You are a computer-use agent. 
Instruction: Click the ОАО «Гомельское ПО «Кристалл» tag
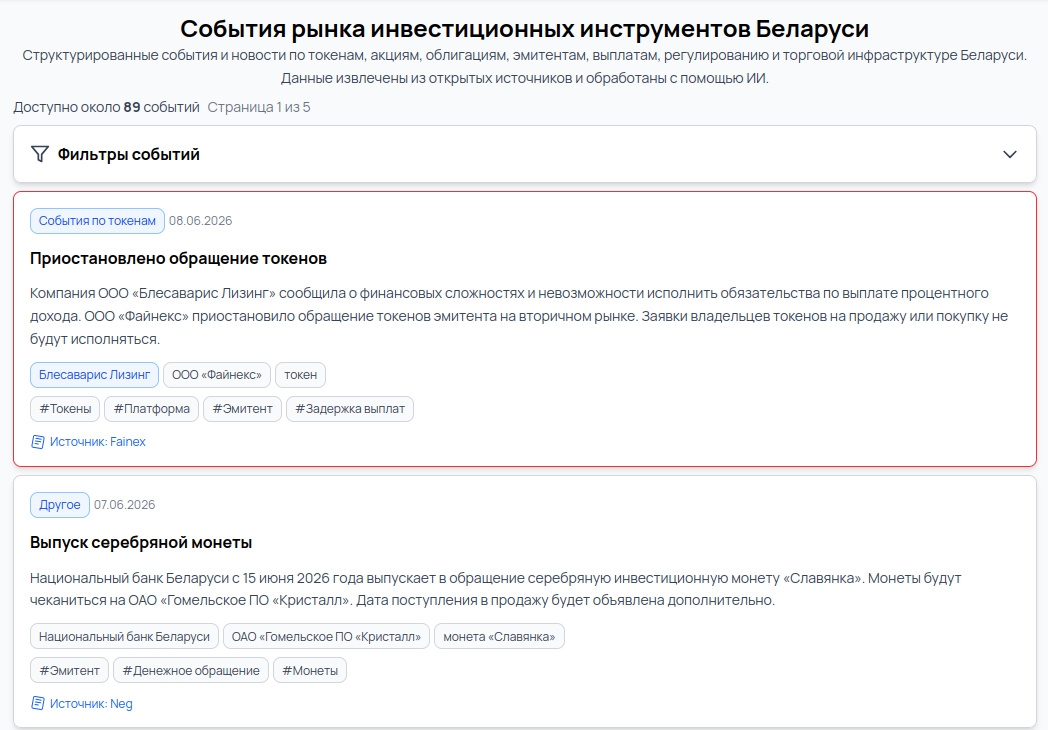click(x=326, y=636)
